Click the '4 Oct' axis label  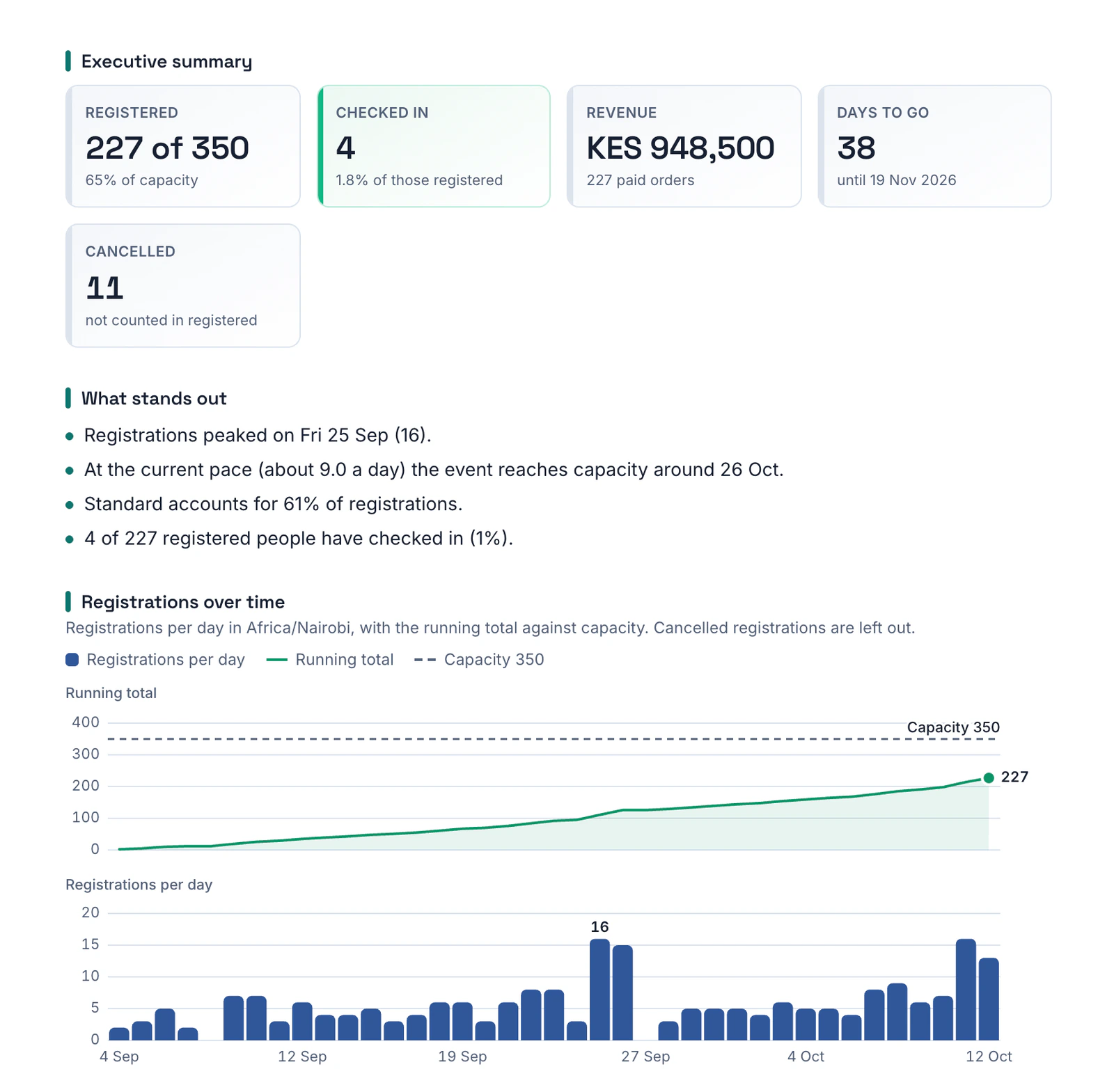pos(806,1057)
